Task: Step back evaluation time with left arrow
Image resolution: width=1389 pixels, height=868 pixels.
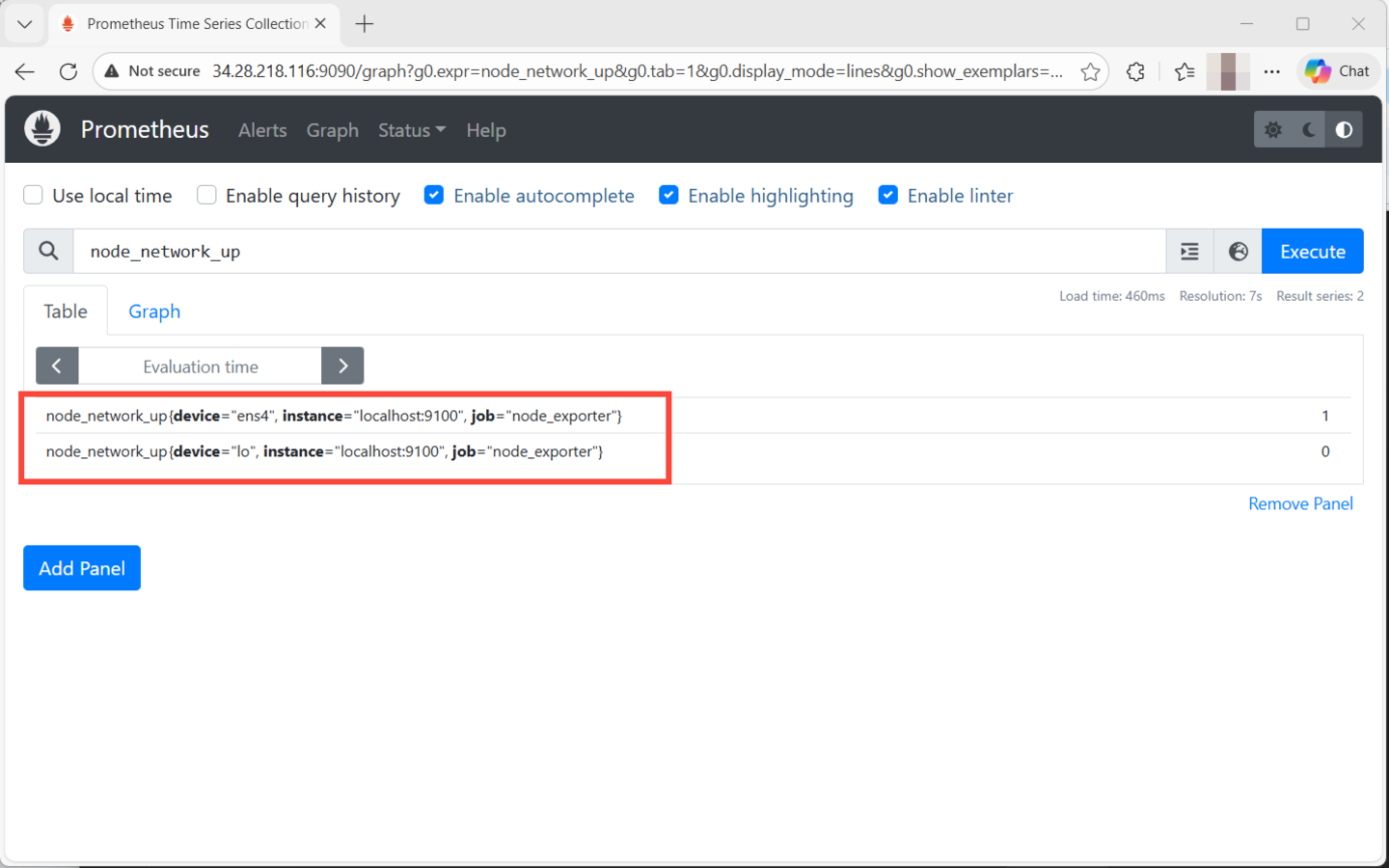Action: pyautogui.click(x=57, y=366)
